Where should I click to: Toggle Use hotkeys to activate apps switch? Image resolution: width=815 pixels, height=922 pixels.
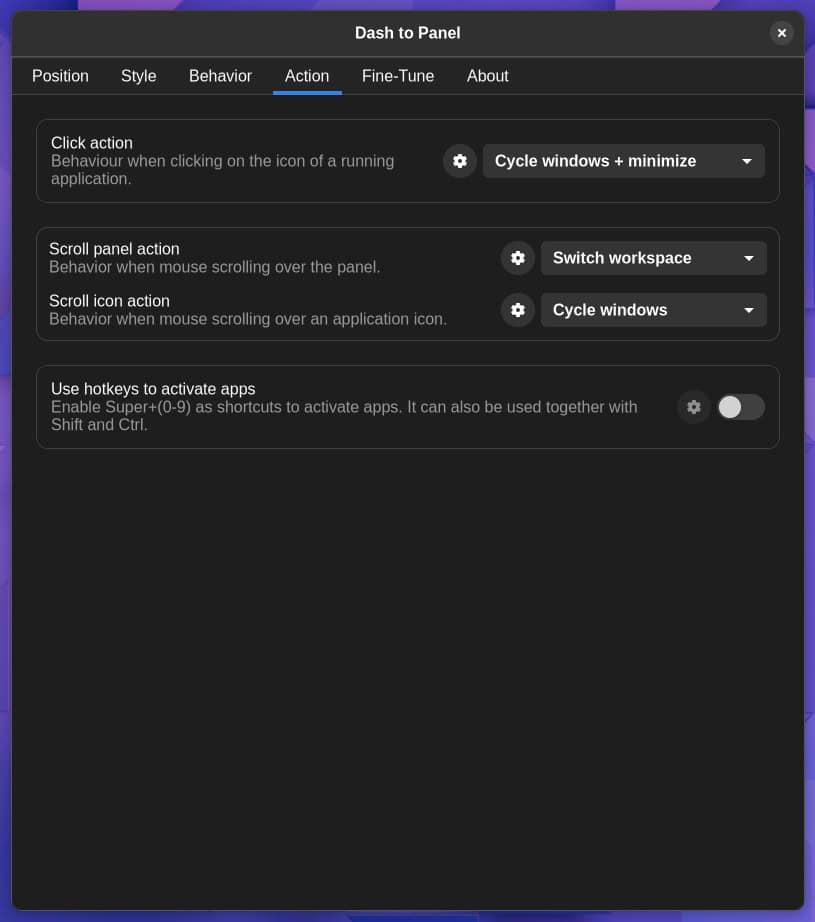tap(740, 407)
